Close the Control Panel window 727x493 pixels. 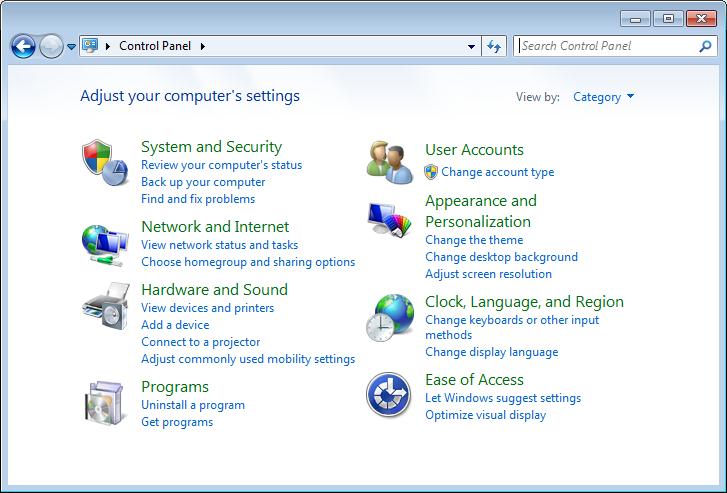[x=701, y=19]
